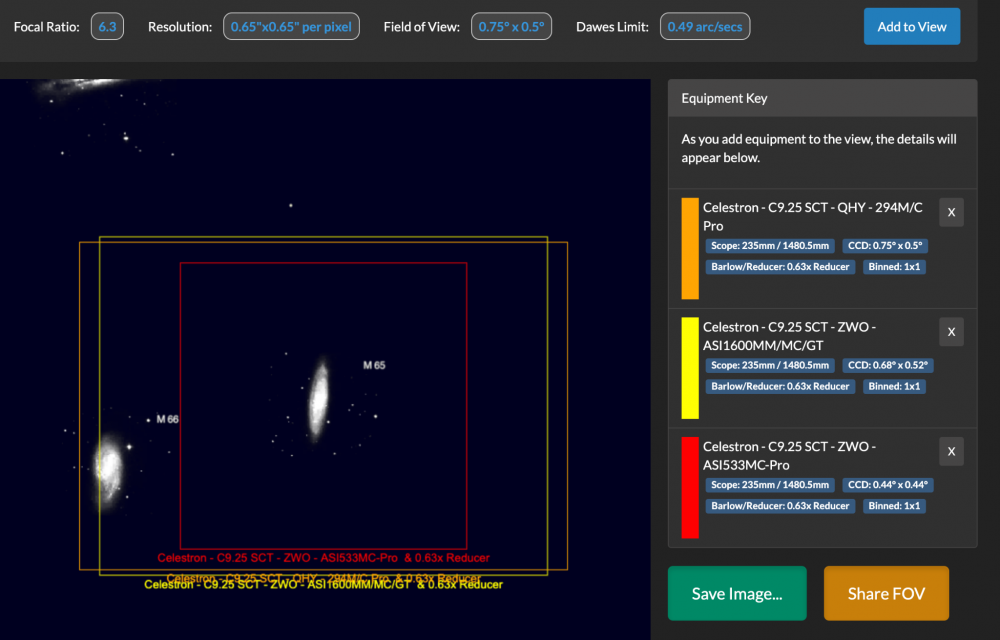1000x640 pixels.
Task: Click the CCD 0.44° x 0.44° badge
Action: click(x=888, y=485)
